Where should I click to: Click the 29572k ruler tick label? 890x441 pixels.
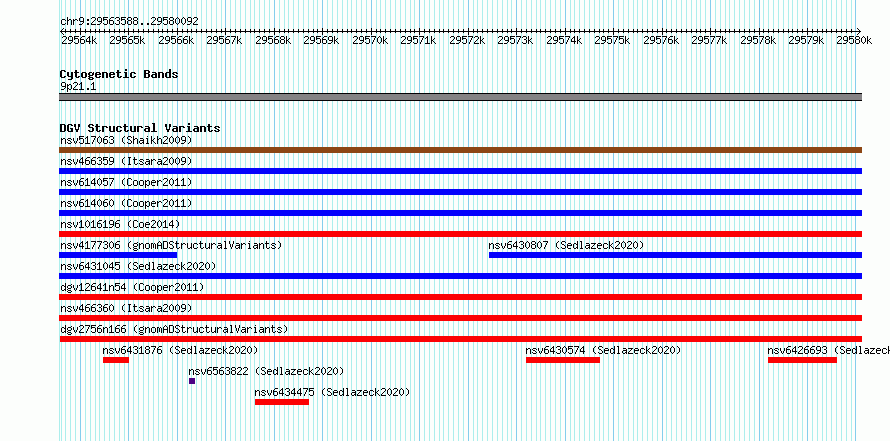coord(467,40)
